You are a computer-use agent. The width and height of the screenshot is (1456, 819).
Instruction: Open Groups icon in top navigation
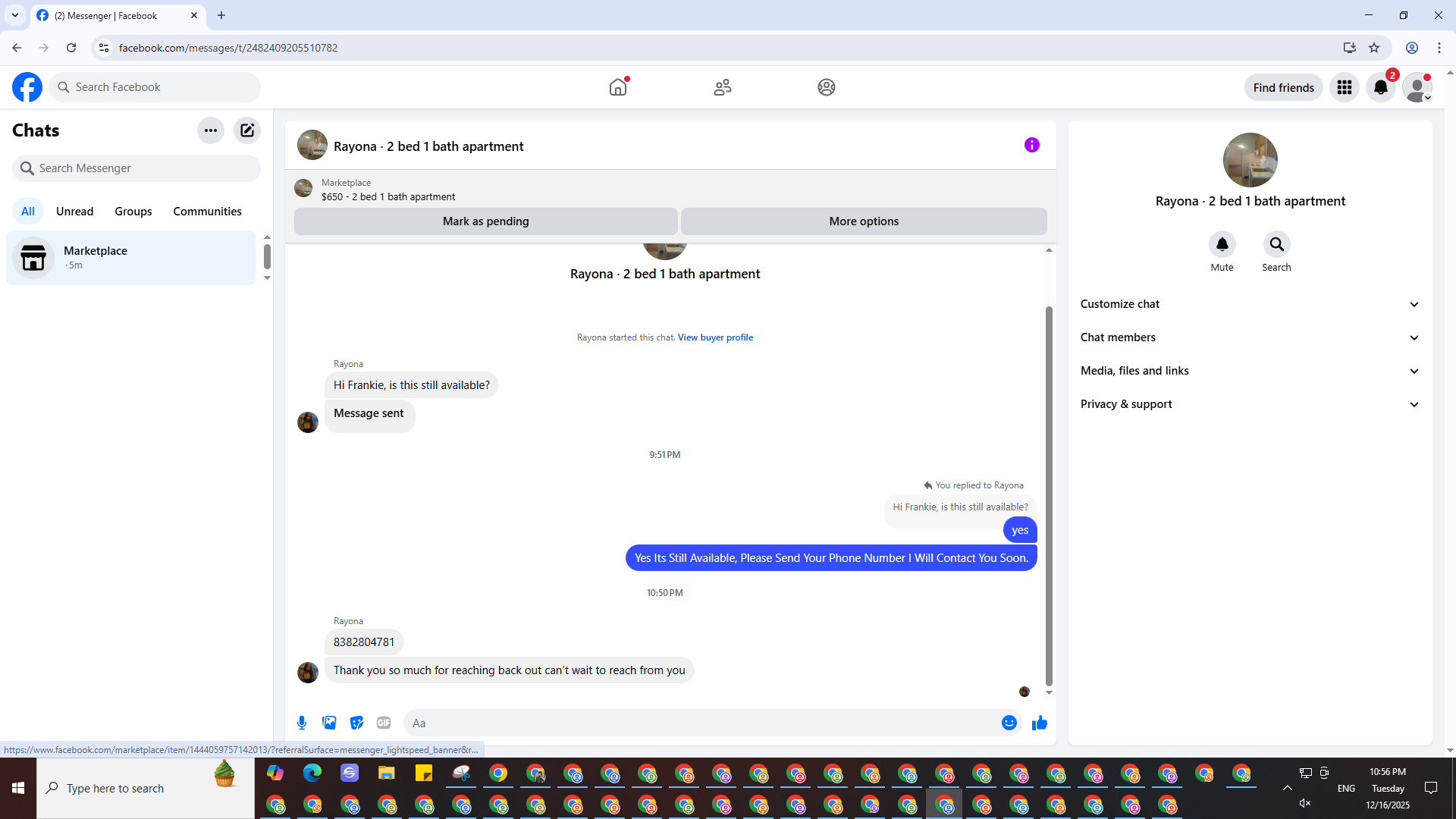(x=827, y=87)
